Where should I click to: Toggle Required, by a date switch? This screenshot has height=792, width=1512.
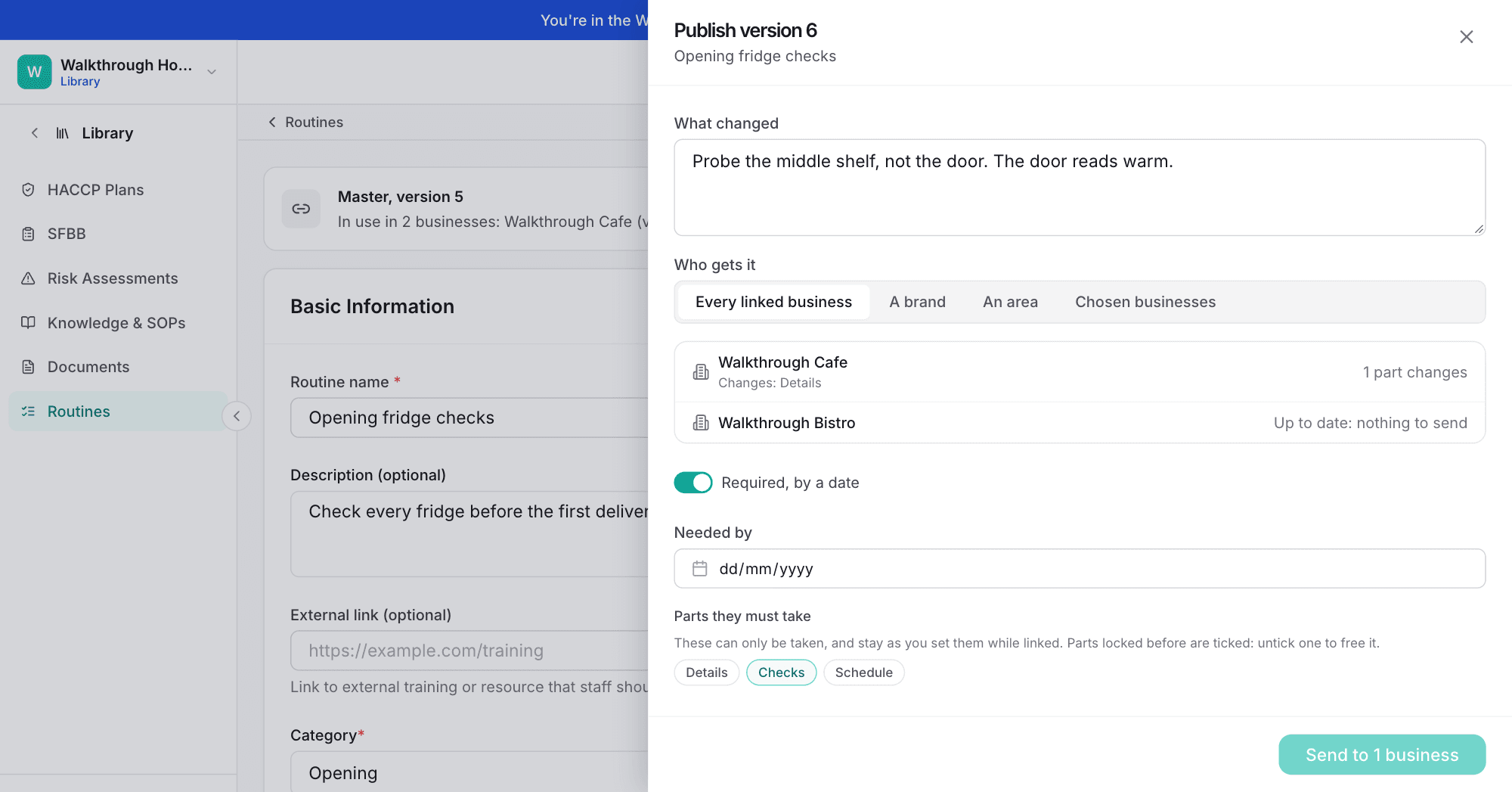point(693,483)
